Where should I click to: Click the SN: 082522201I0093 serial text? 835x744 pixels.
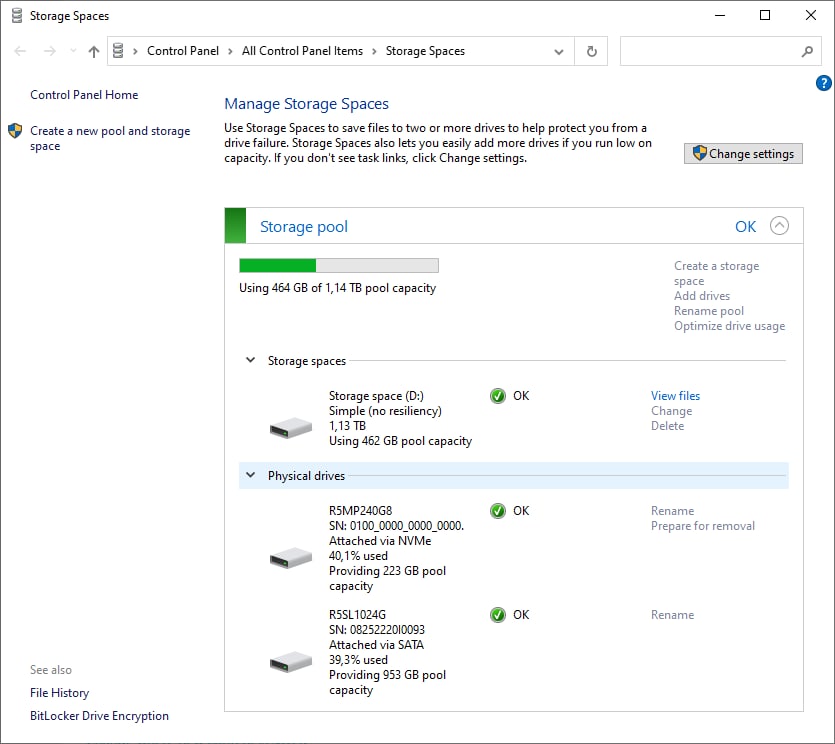point(376,629)
